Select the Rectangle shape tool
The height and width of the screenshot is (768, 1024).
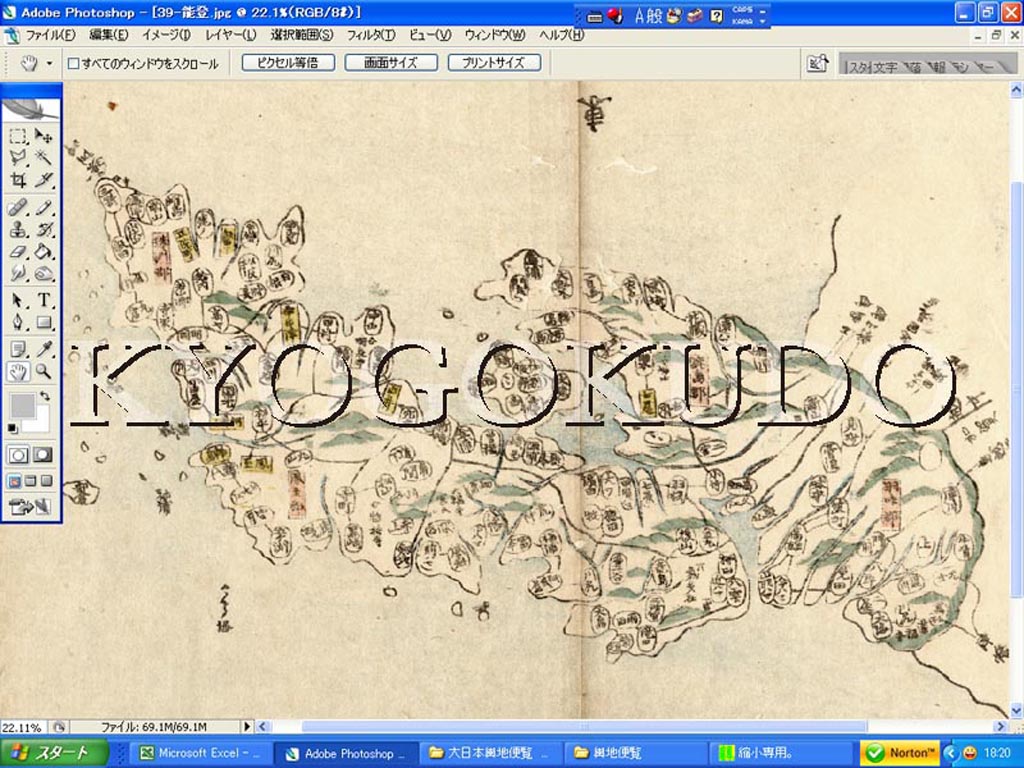tap(43, 322)
